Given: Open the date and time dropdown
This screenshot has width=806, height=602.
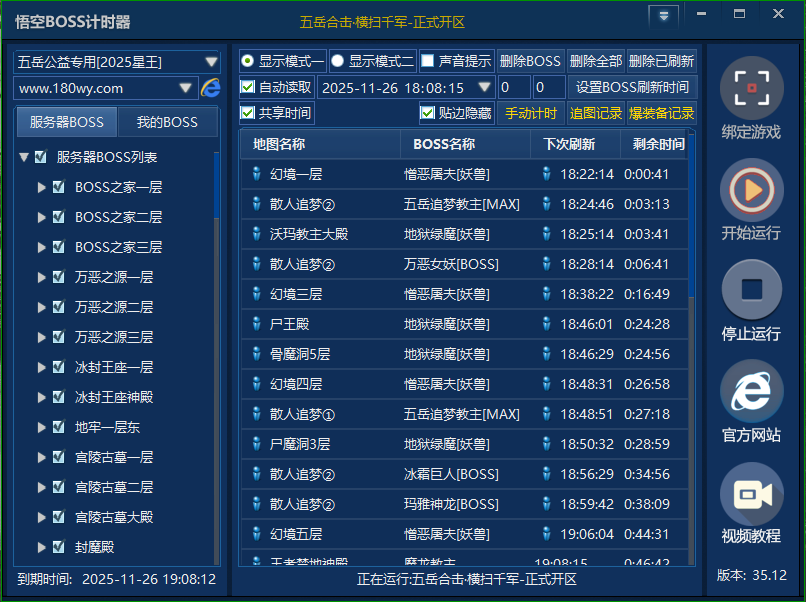Looking at the screenshot, I should [x=485, y=88].
